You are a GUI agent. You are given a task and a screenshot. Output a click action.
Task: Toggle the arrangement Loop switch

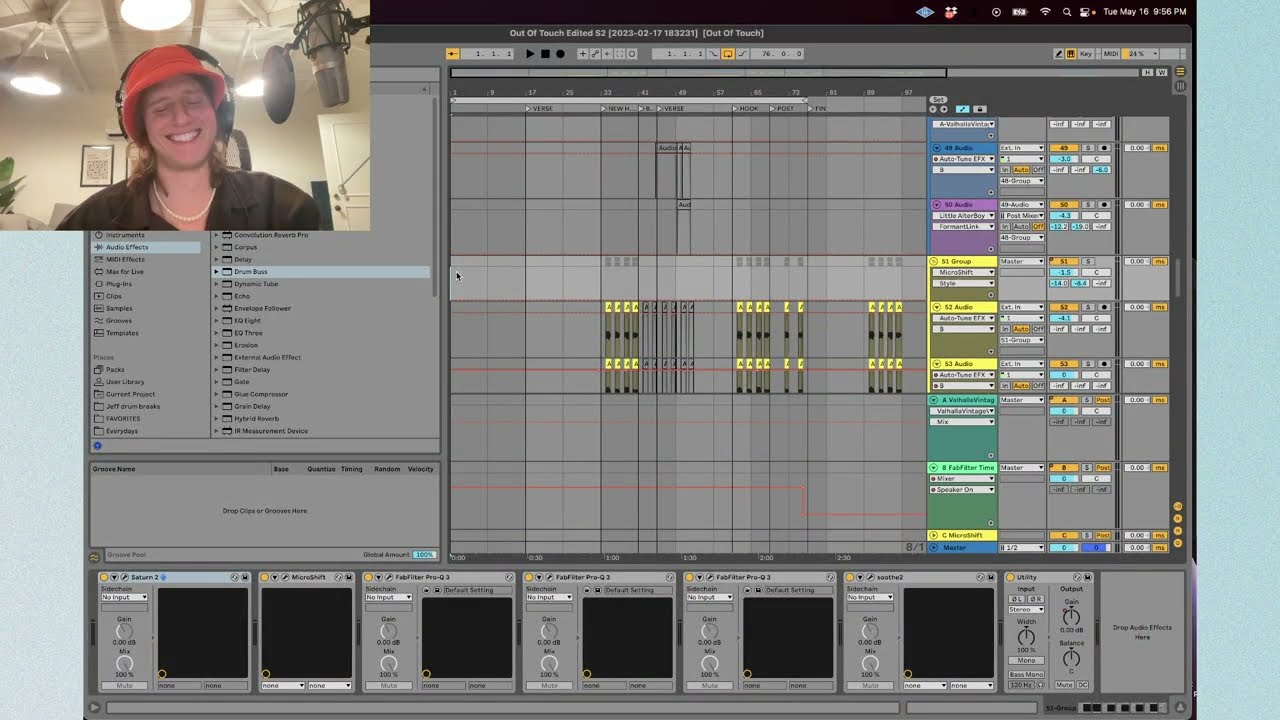click(x=727, y=54)
